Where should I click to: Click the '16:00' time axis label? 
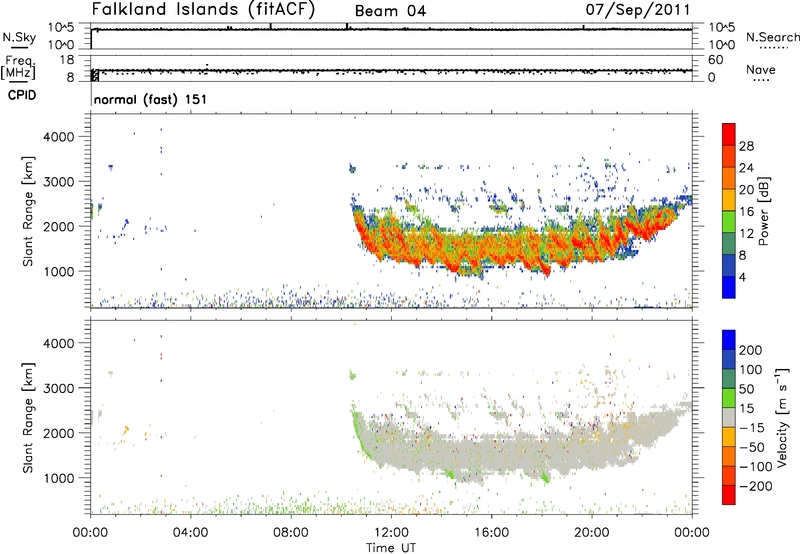pyautogui.click(x=491, y=533)
